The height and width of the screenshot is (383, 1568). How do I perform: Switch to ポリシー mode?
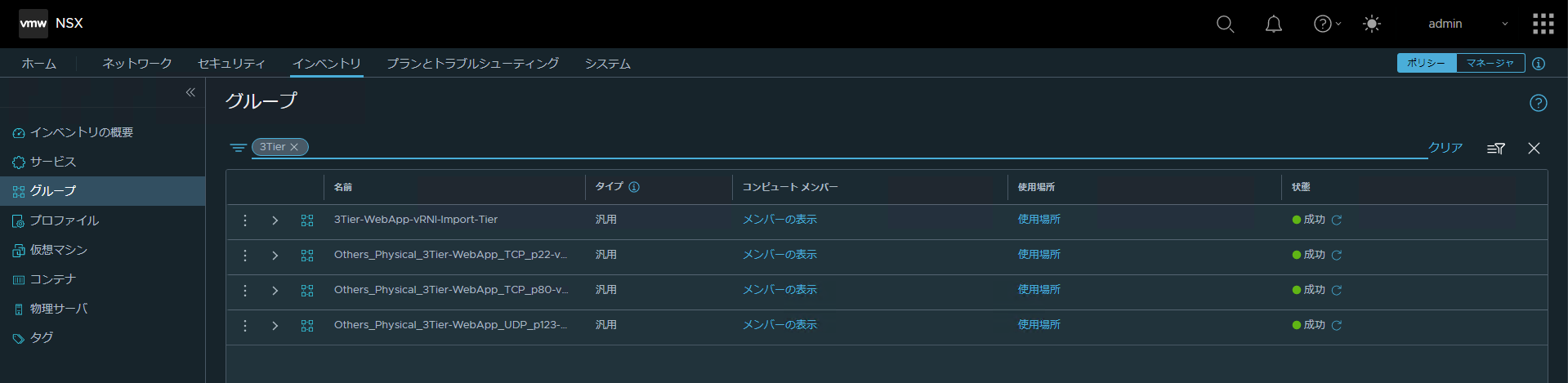(x=1427, y=63)
